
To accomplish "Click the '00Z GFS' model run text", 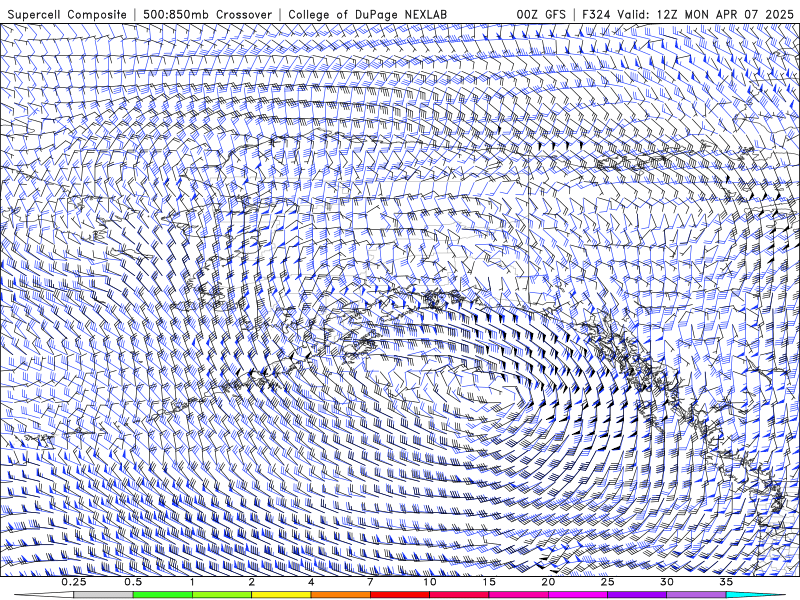I will pyautogui.click(x=541, y=14).
